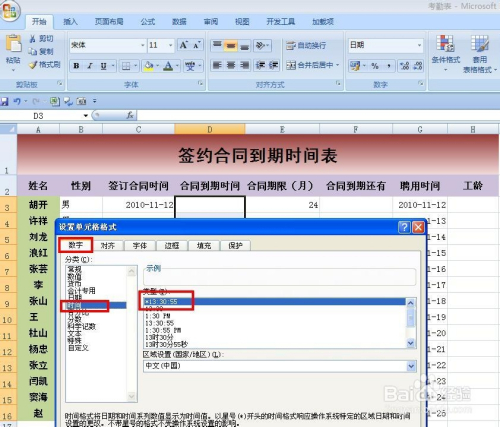Toggle Middle Align for cell
Viewport: 500px width, 427px height.
tap(231, 45)
